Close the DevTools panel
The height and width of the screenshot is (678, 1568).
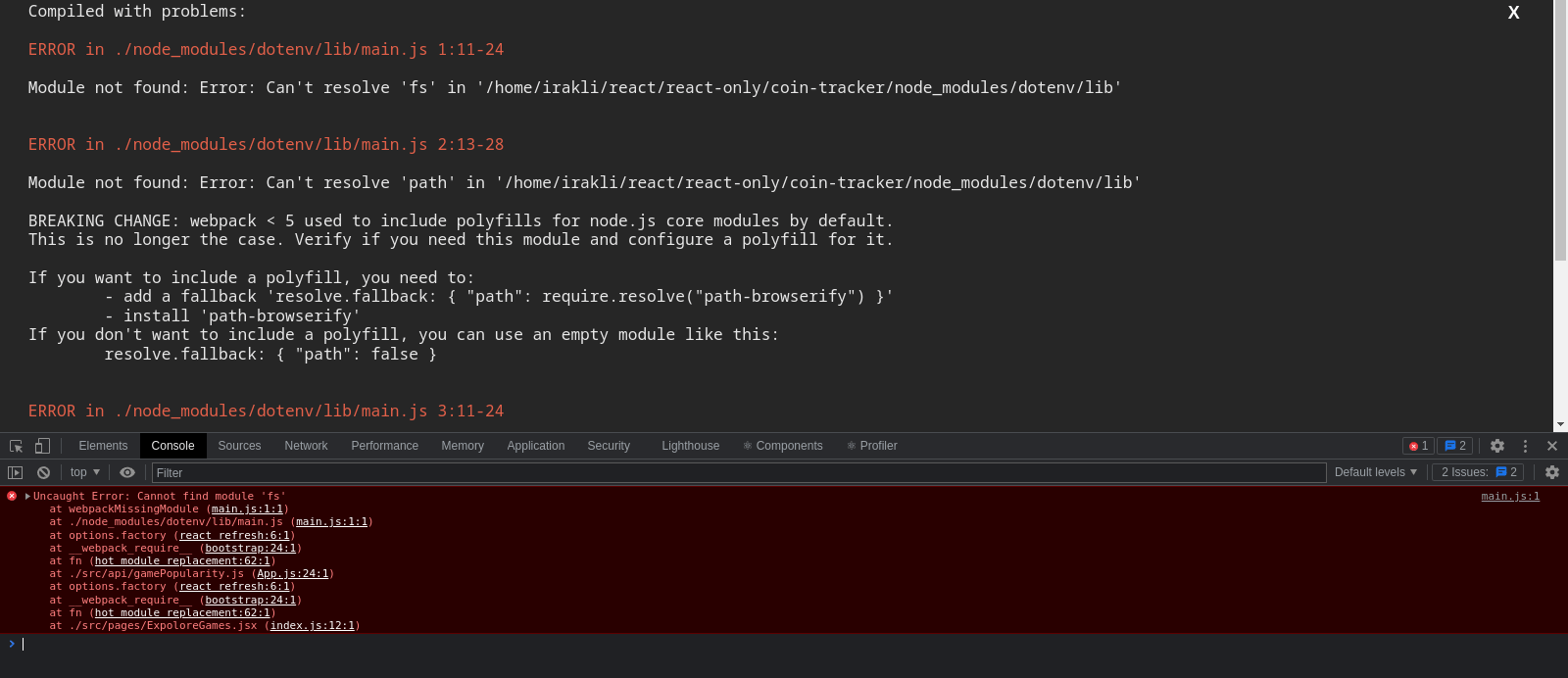coord(1552,446)
